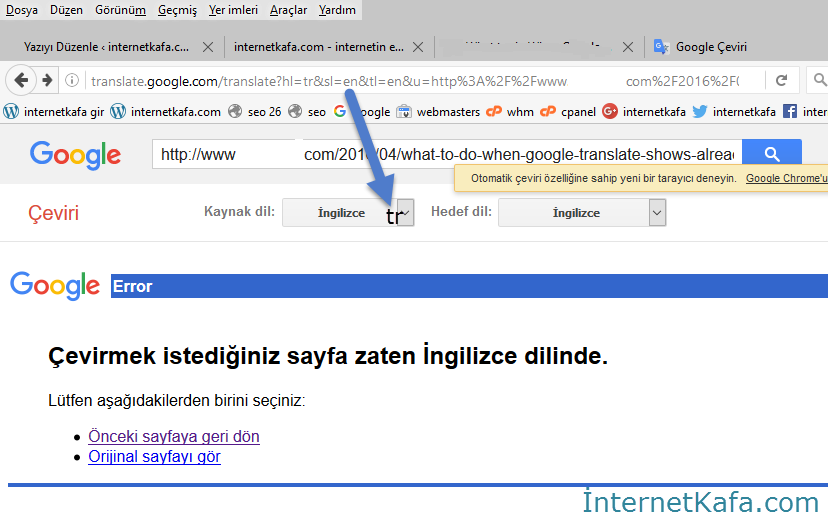Click the Google Translate URL input field
This screenshot has width=828, height=518.
[447, 154]
